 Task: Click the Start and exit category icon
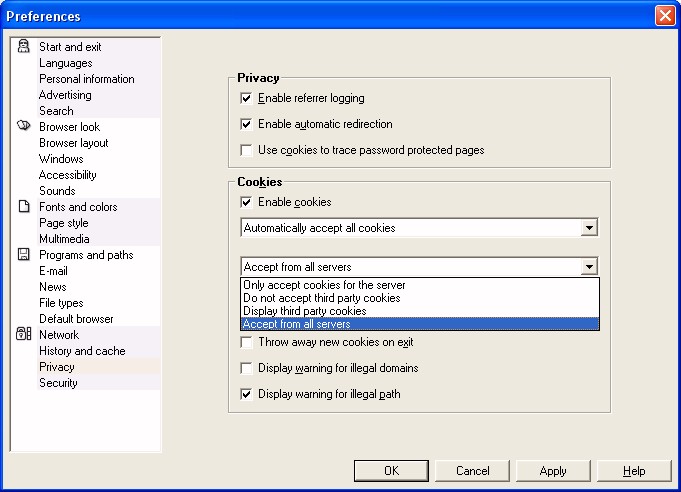24,47
